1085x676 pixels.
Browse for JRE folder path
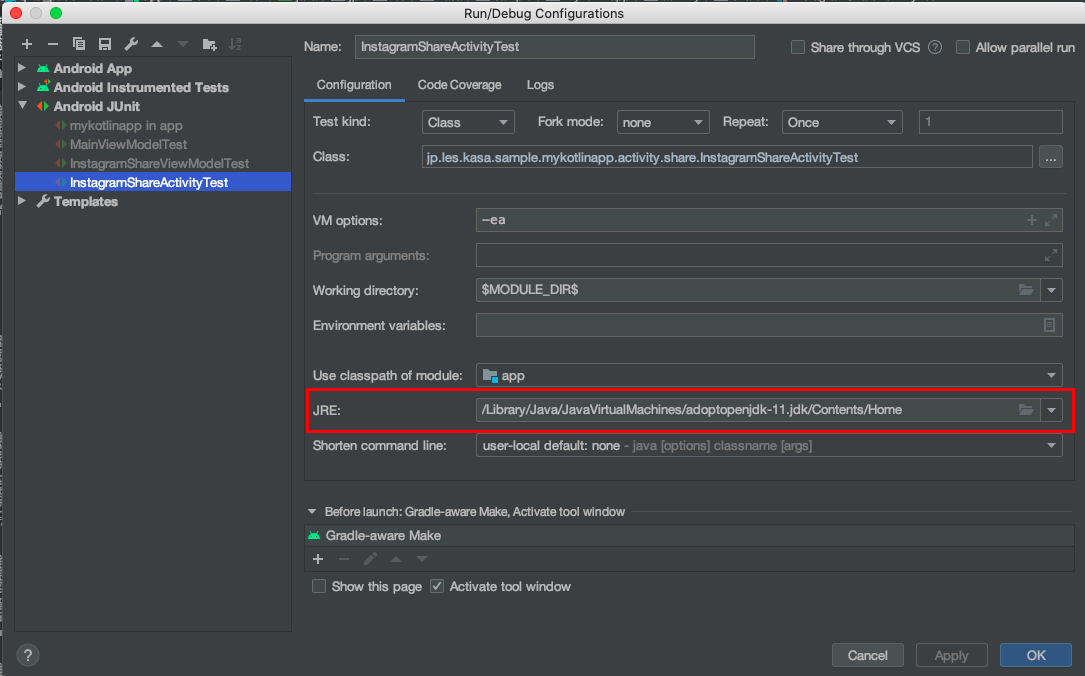[1025, 410]
